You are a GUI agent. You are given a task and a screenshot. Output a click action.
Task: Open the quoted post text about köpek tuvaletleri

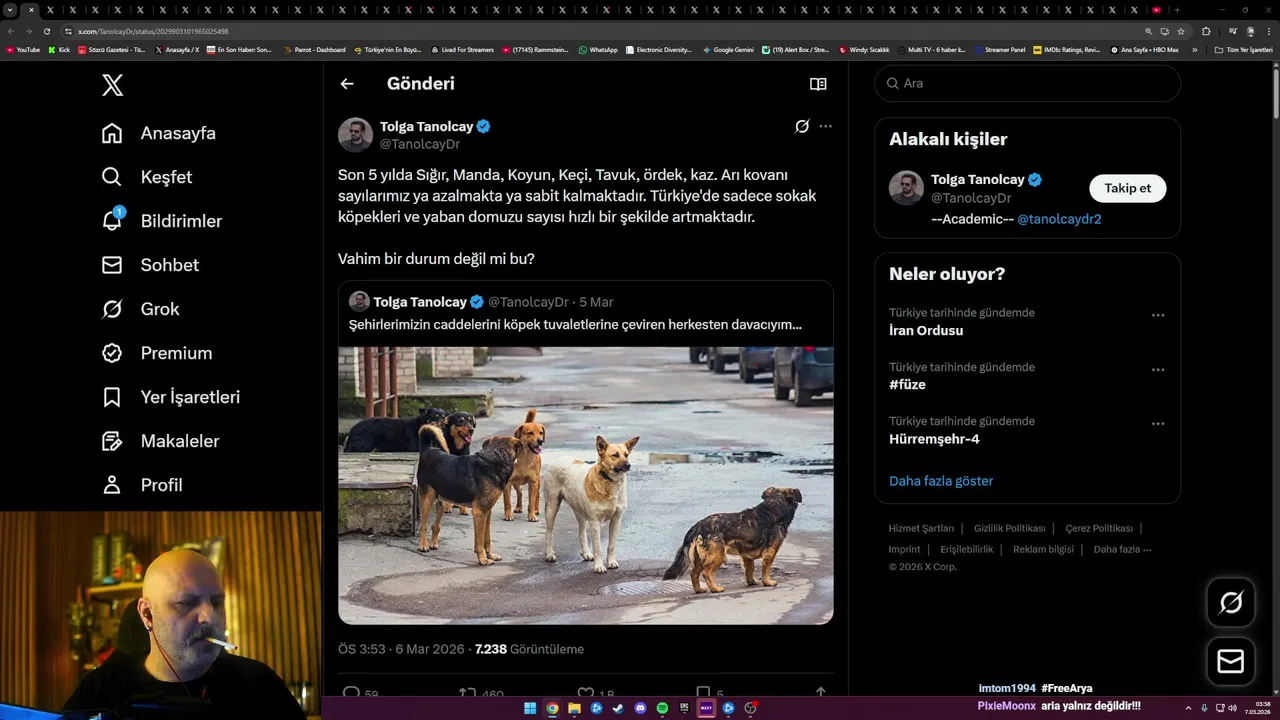(x=575, y=325)
